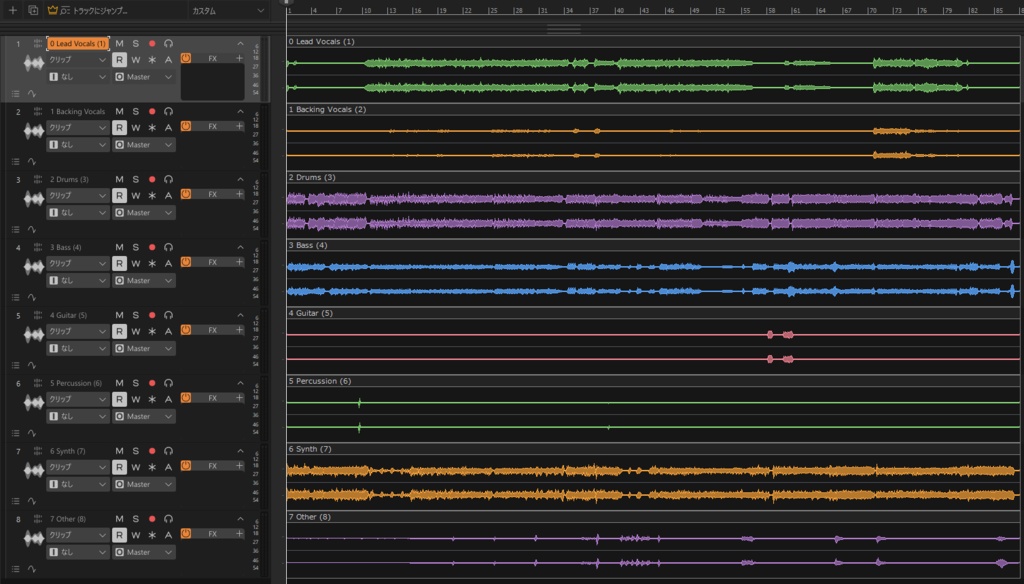Open the カスタム track control dropdown
This screenshot has width=1024, height=584.
coord(228,10)
